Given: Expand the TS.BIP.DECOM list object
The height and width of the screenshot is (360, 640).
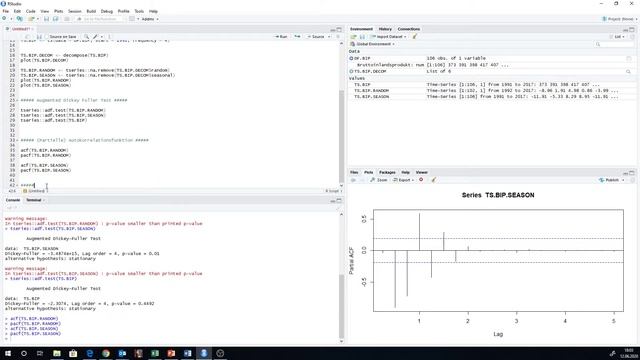Looking at the screenshot, I should click(x=351, y=71).
